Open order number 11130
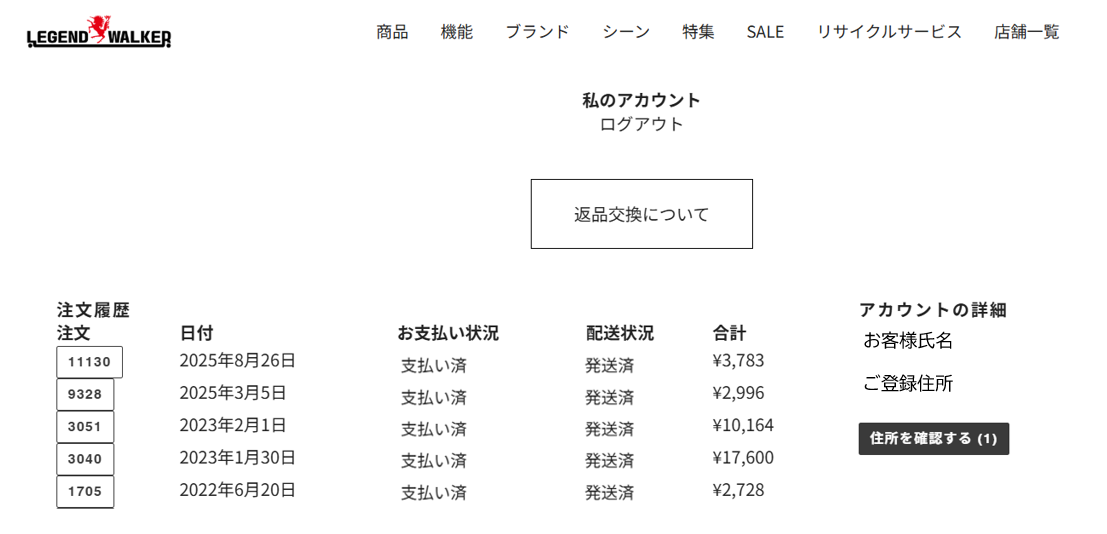The image size is (1107, 534). [89, 362]
